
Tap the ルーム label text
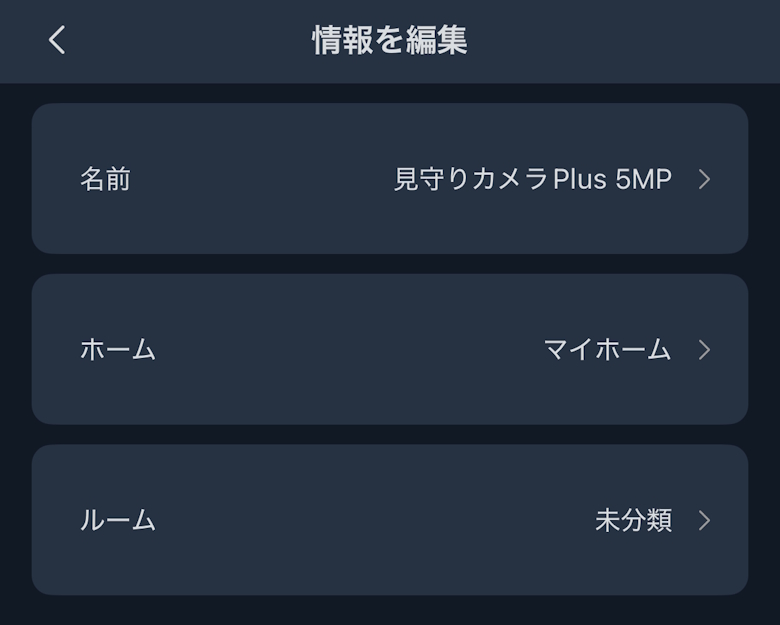tap(118, 520)
